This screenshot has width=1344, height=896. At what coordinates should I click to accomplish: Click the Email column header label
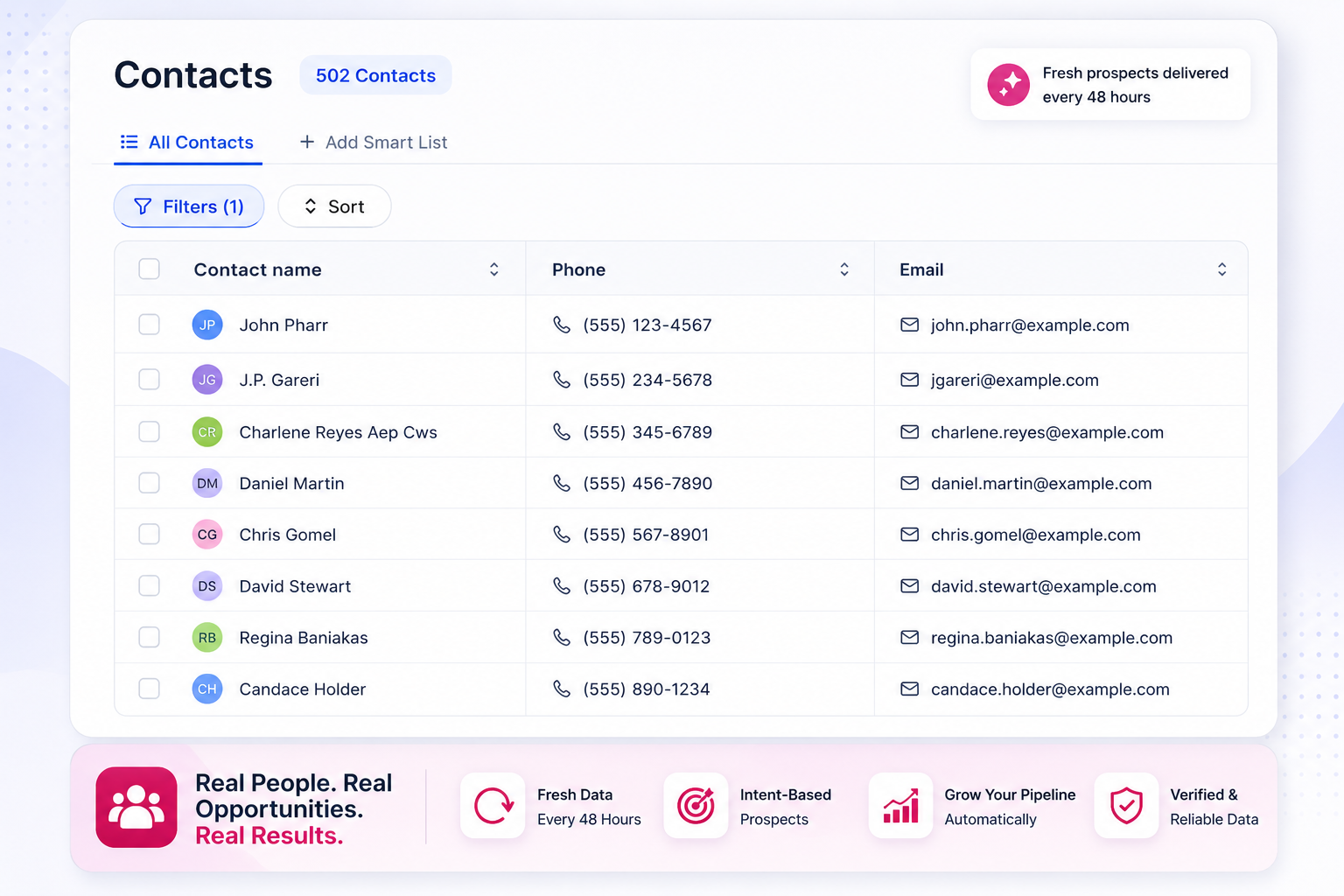tap(921, 270)
